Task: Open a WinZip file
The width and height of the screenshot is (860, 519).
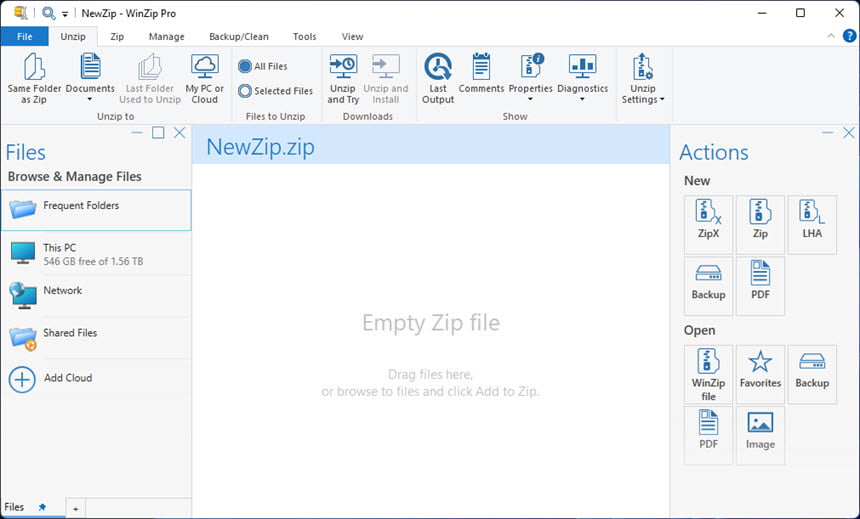Action: point(708,374)
